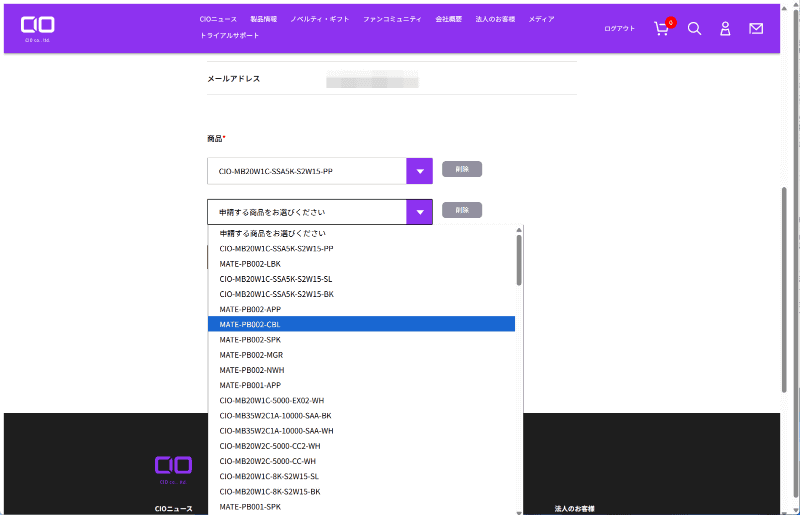Select CIO-MB20W2C-5000-CC-WH option

click(x=361, y=461)
